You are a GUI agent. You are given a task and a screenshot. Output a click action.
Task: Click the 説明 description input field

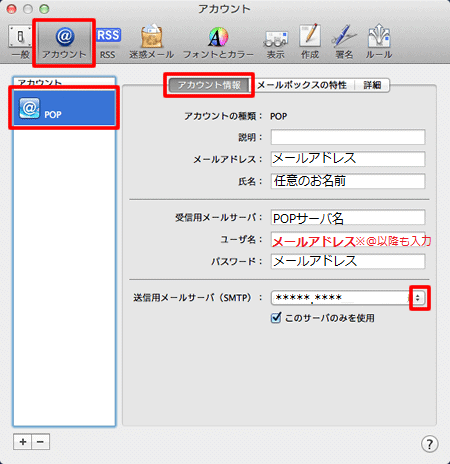coord(348,137)
